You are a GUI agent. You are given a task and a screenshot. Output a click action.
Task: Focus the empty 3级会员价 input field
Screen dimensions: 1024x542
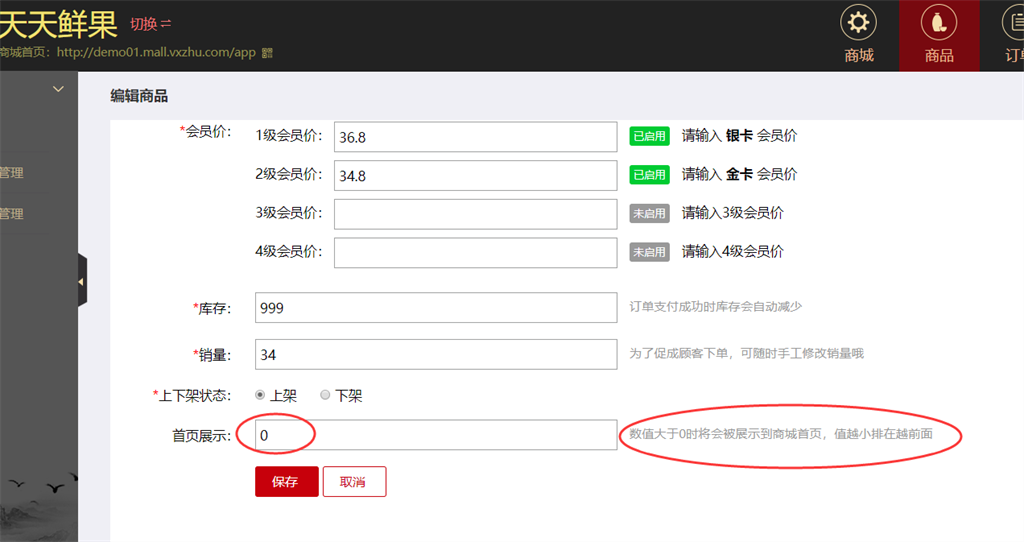pos(475,214)
